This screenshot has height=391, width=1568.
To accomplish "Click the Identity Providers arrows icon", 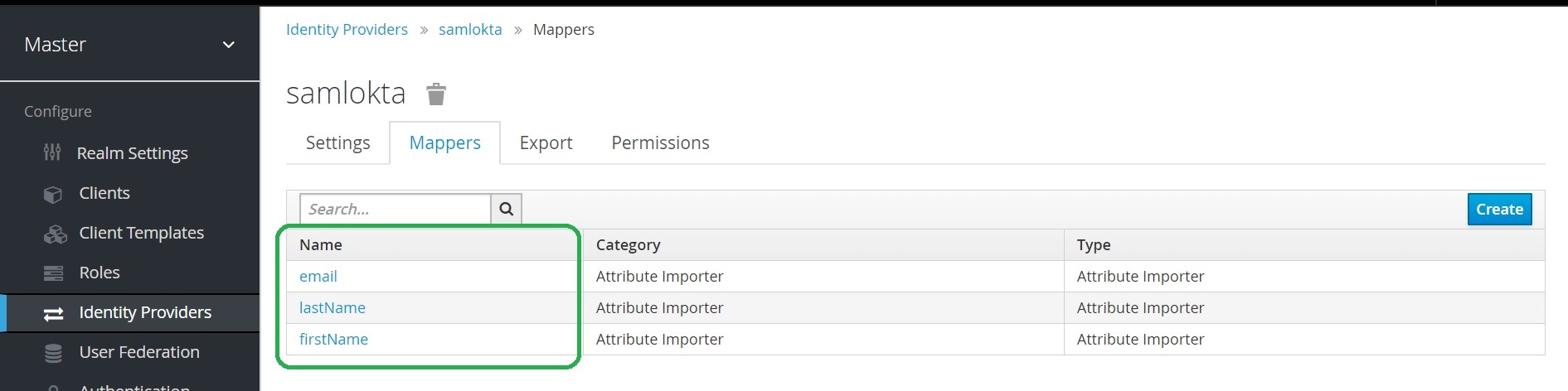I will (53, 313).
